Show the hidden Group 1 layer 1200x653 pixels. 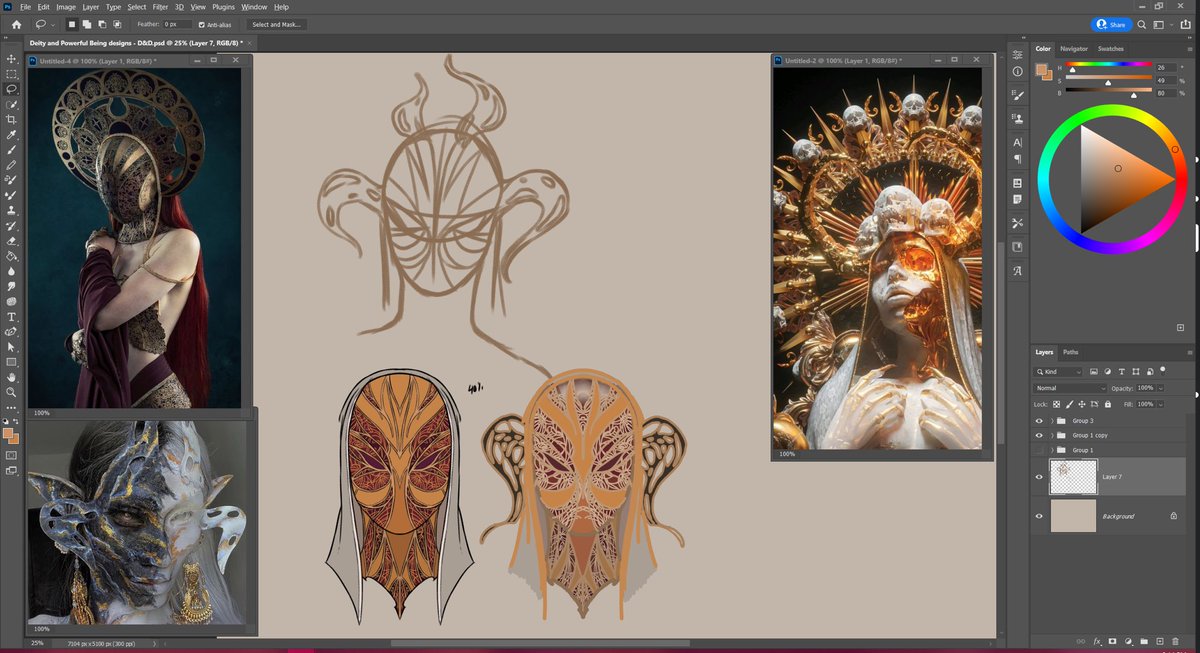[x=1039, y=450]
